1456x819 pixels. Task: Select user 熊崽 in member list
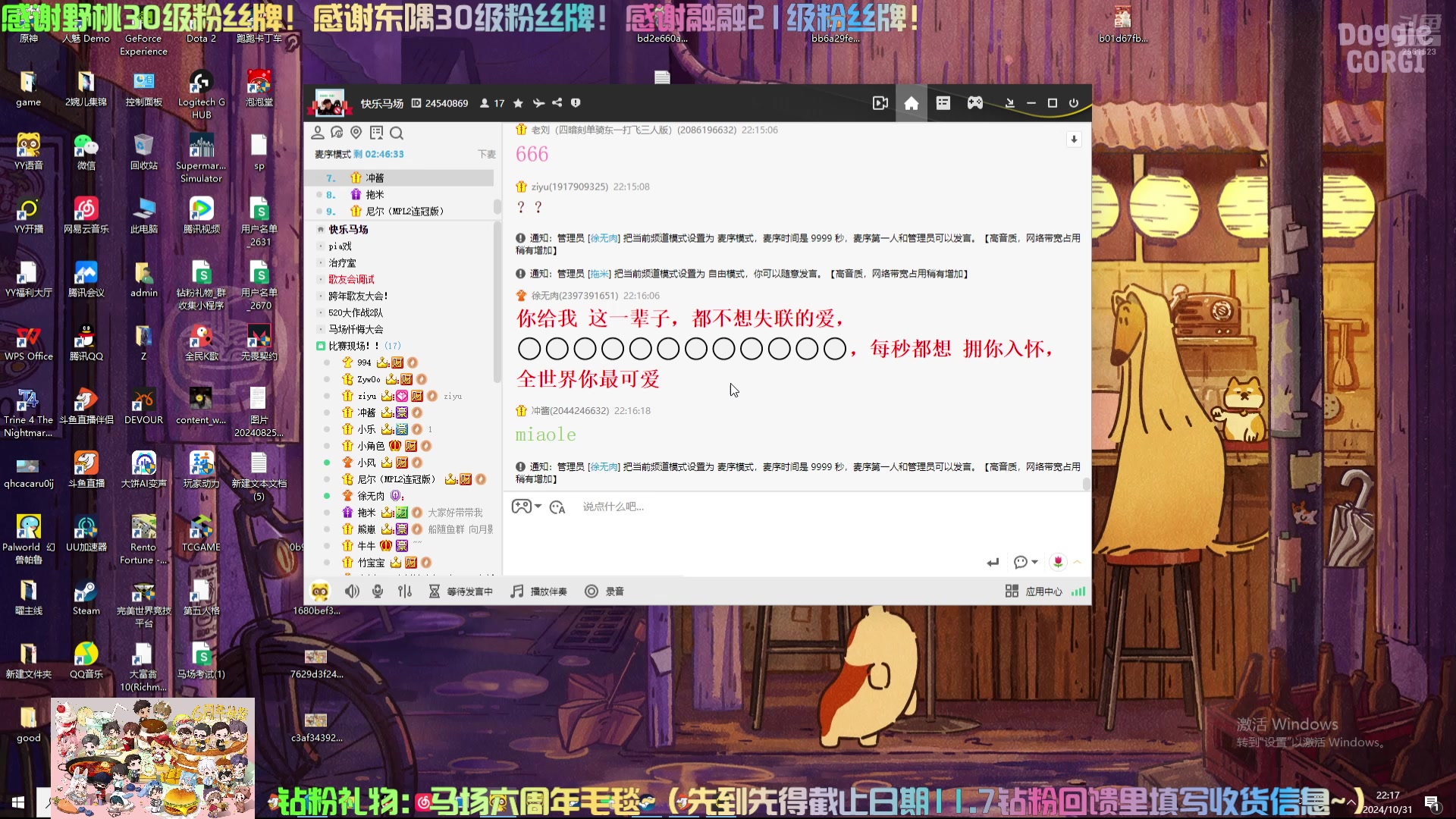click(366, 529)
